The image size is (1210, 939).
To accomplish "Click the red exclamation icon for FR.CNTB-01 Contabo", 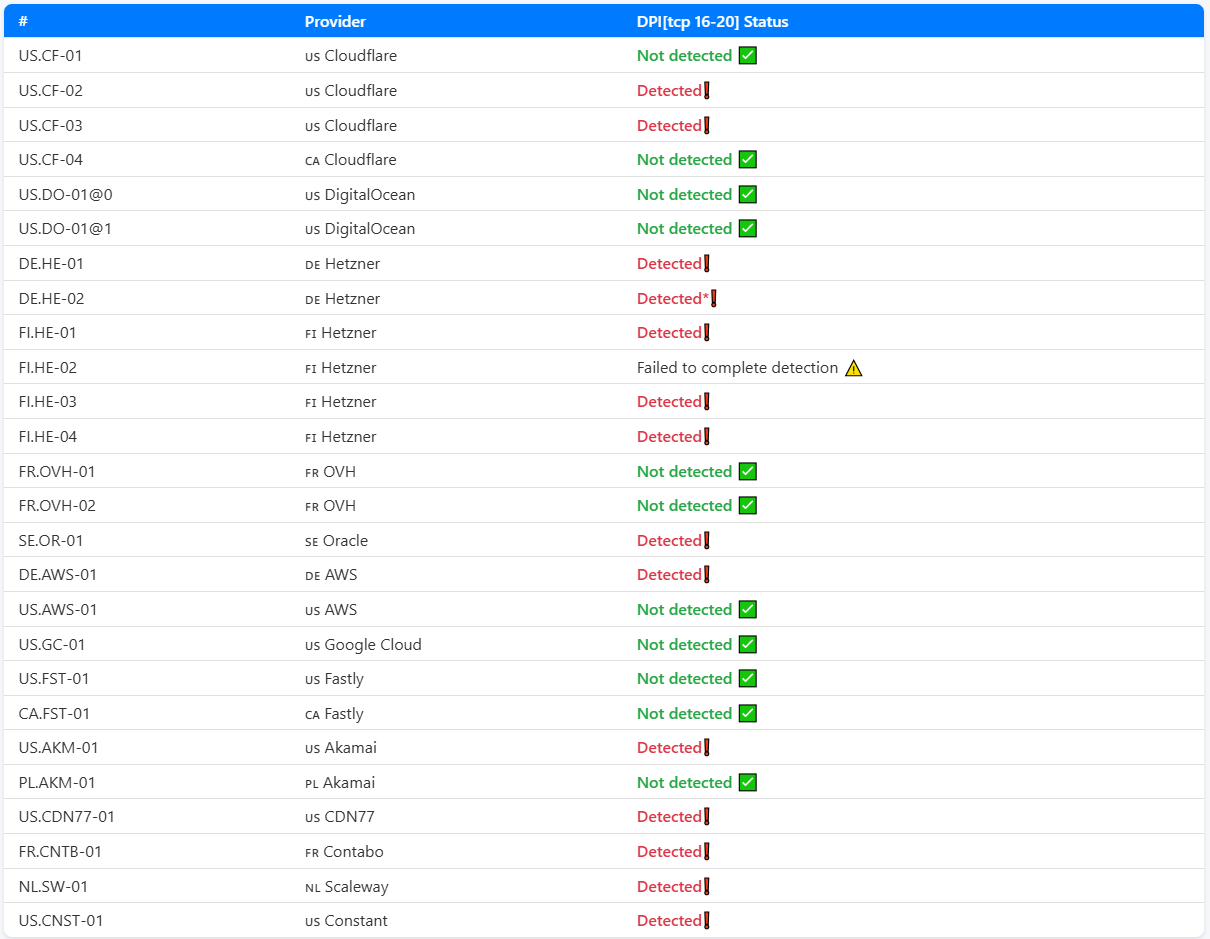I will click(707, 852).
